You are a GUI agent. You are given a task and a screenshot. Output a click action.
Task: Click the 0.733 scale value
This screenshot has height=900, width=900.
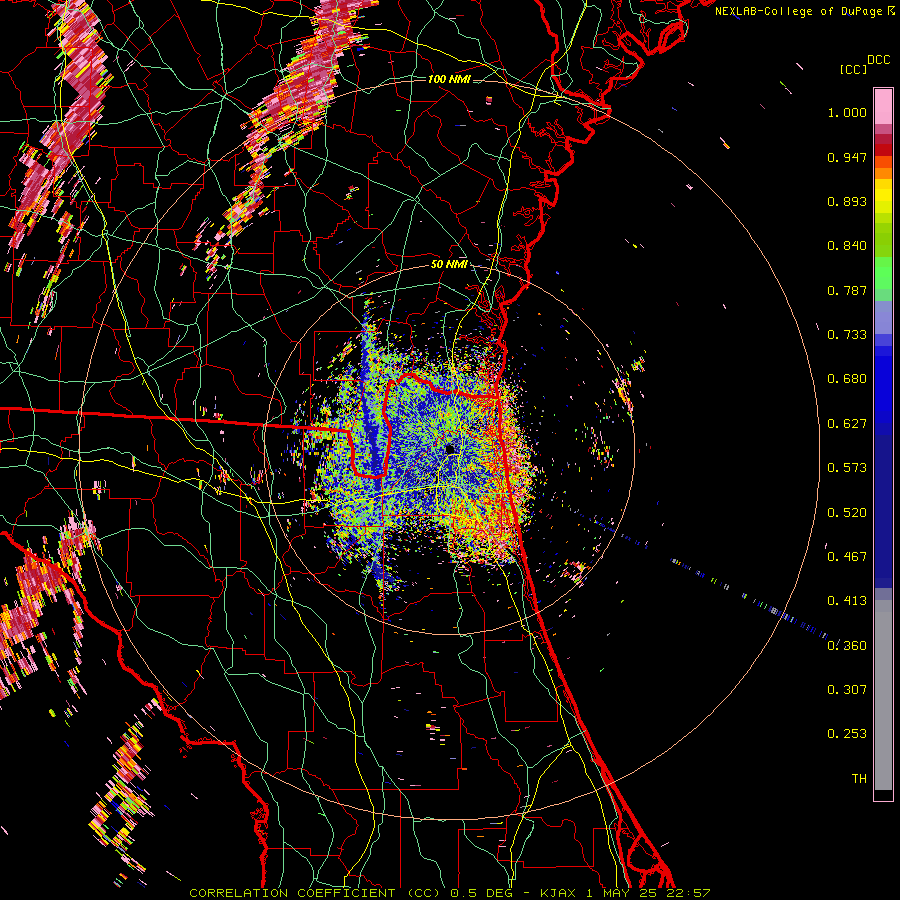point(847,335)
